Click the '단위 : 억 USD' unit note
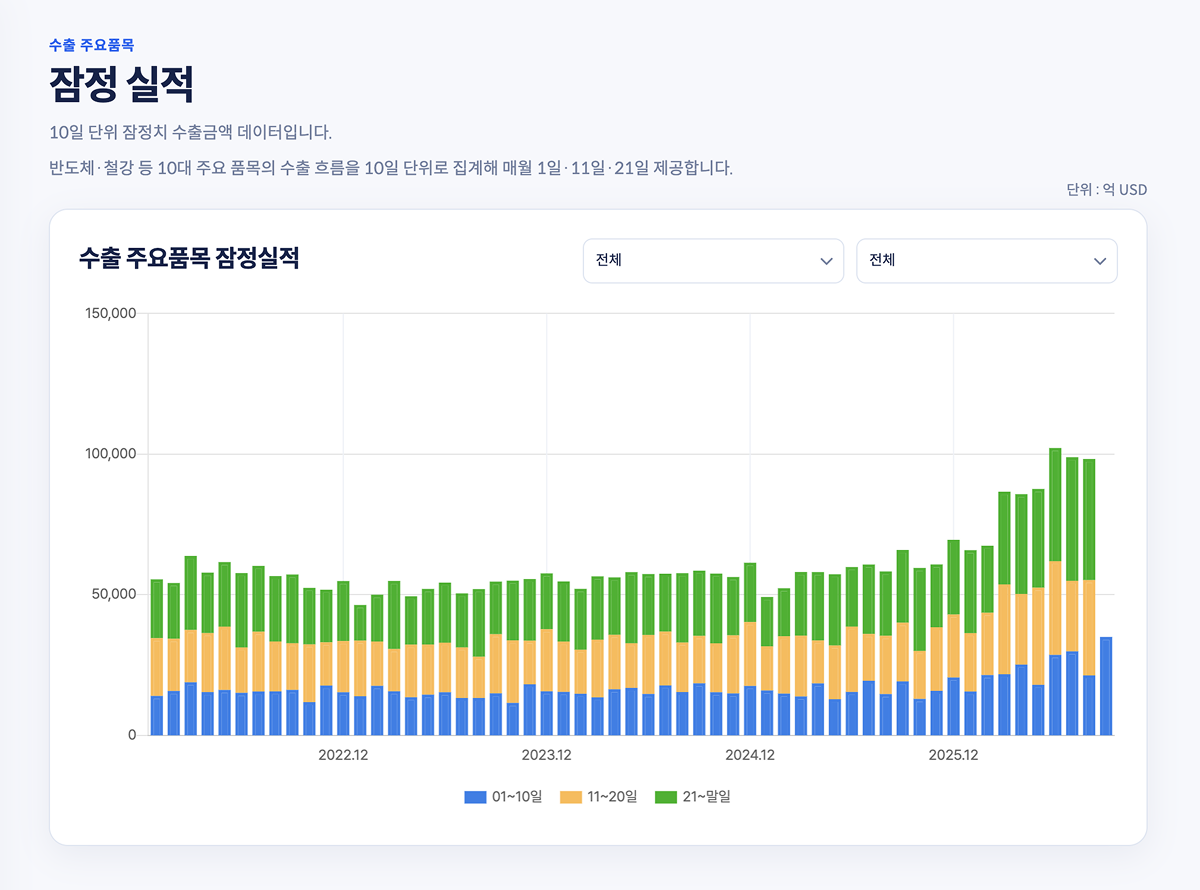Screen dimensions: 1200x890 1107,190
